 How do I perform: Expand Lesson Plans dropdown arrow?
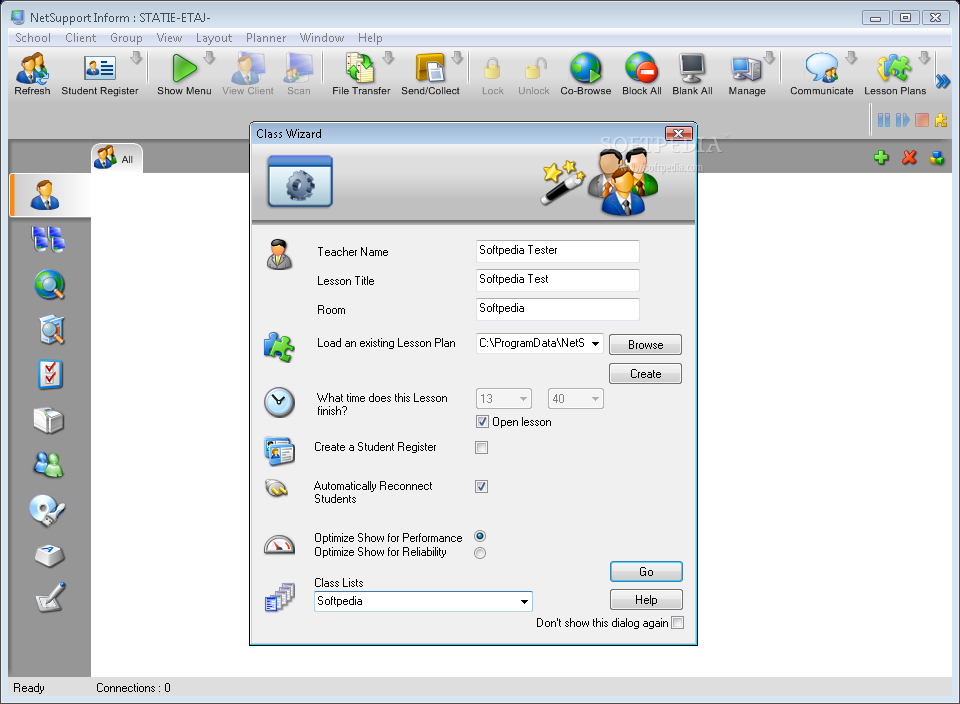pos(924,58)
